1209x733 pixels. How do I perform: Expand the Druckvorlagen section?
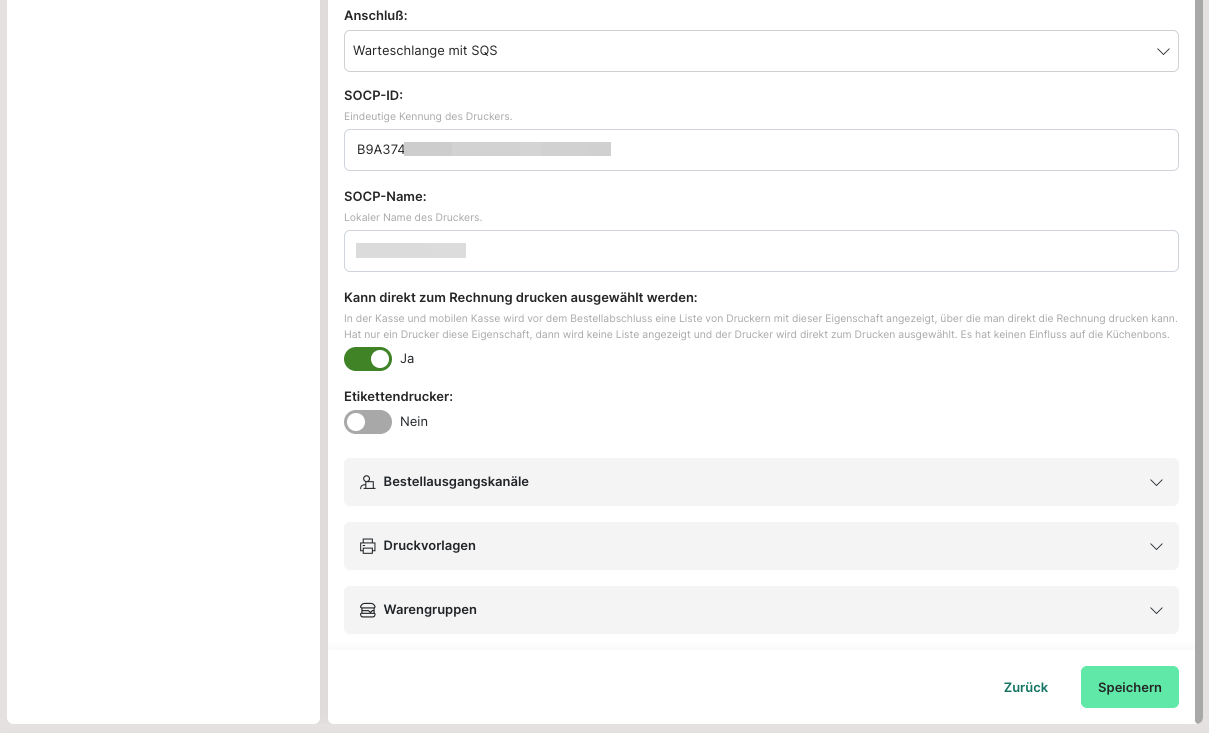[x=760, y=546]
